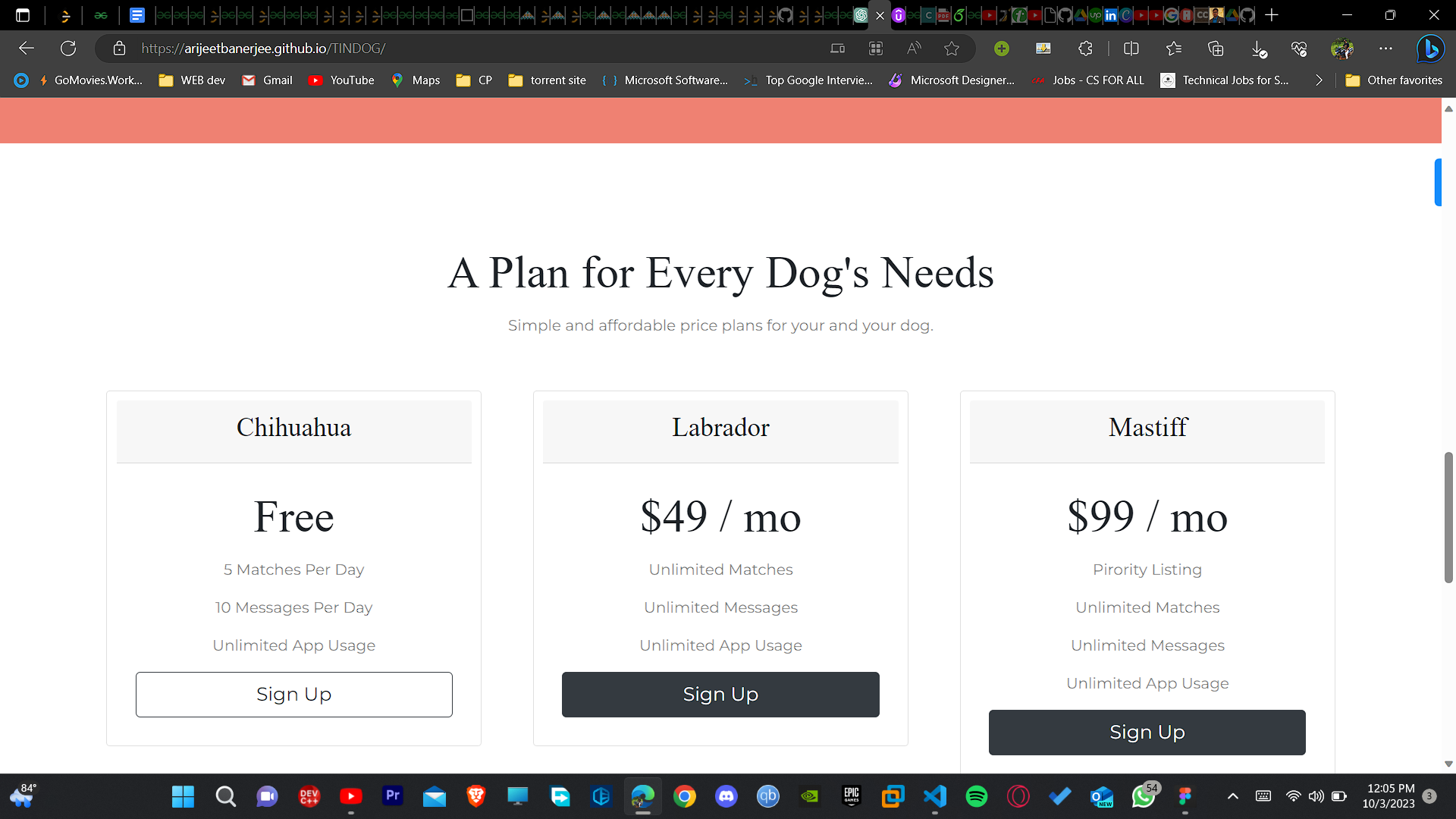Launch Figma from the taskbar
Image resolution: width=1456 pixels, height=819 pixels.
[x=1185, y=797]
